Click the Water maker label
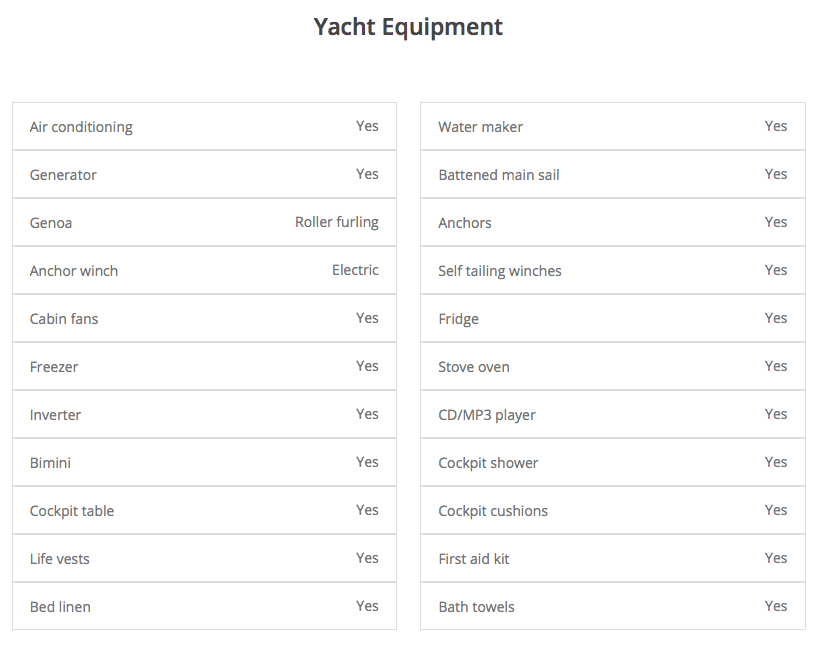Image resolution: width=822 pixels, height=652 pixels. click(x=480, y=127)
